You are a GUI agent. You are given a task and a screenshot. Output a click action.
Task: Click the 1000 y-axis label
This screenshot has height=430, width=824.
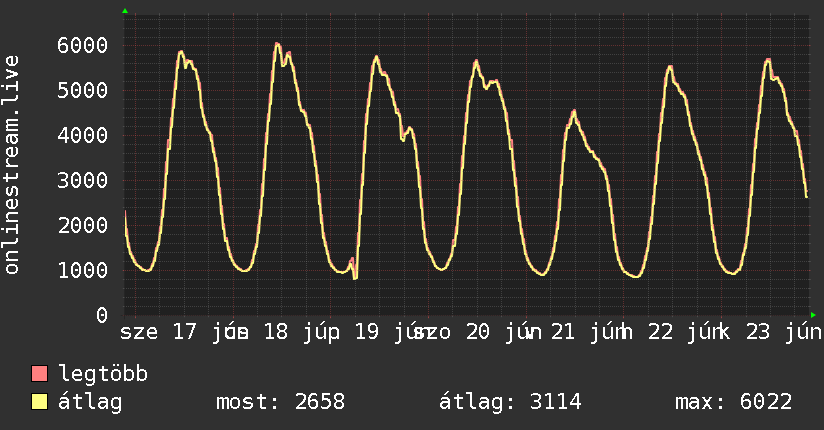83,271
